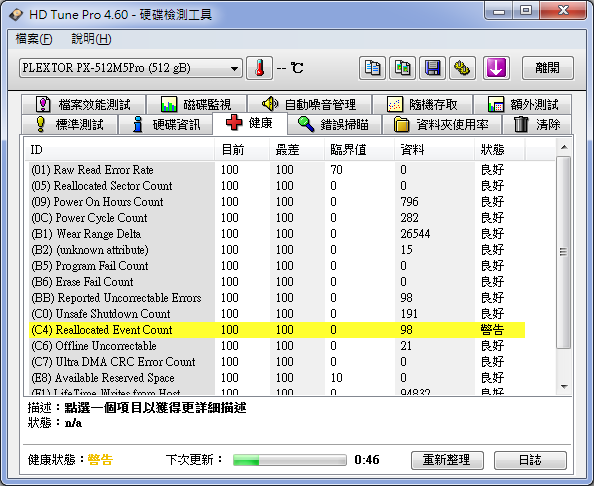Click data value 796 for Power On Hours
The width and height of the screenshot is (594, 486).
410,202
